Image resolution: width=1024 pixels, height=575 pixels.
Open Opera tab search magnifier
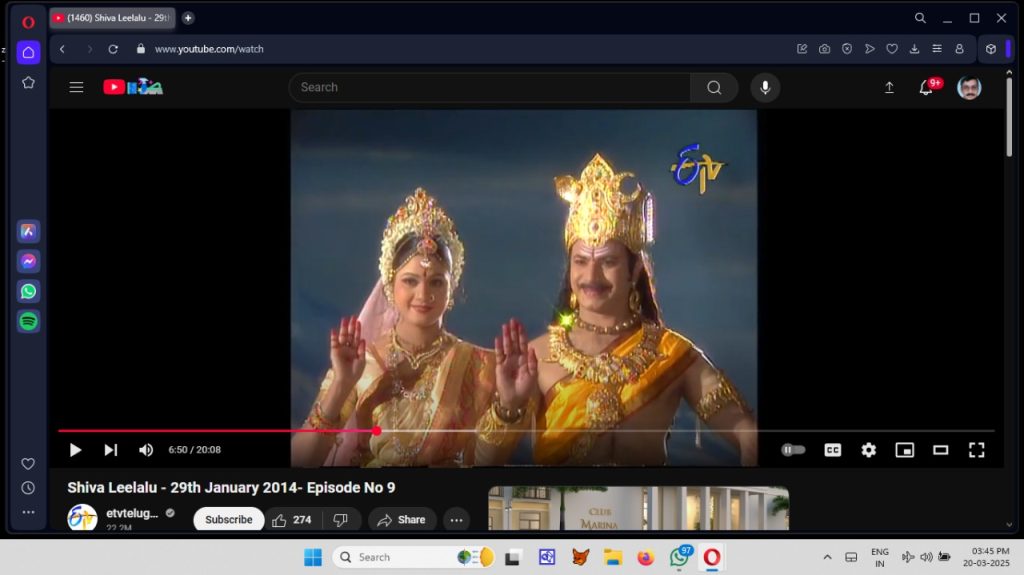[x=920, y=18]
